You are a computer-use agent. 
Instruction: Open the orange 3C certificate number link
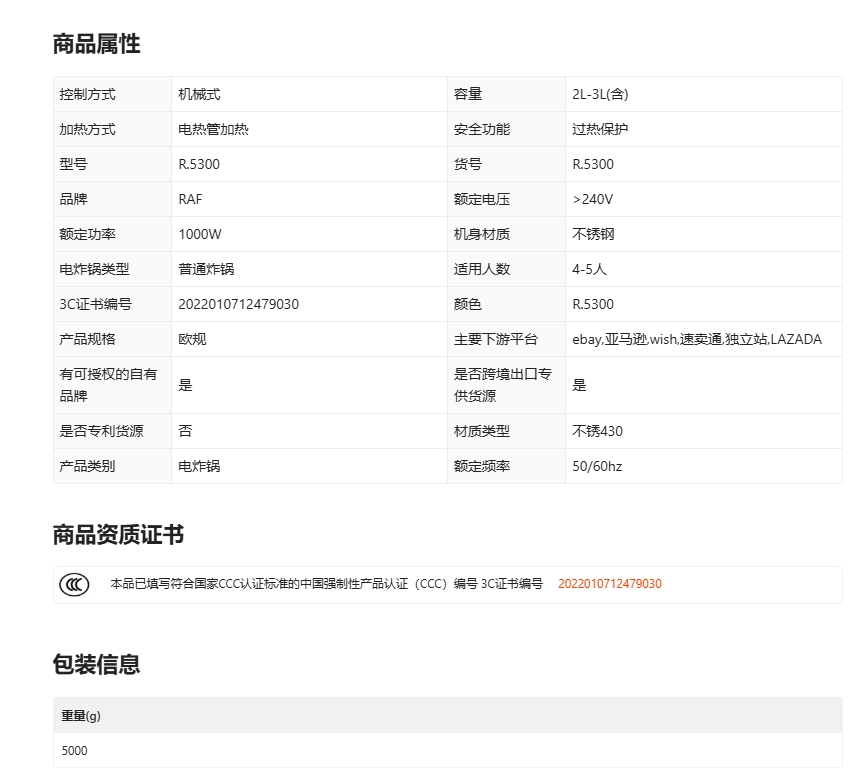(609, 584)
